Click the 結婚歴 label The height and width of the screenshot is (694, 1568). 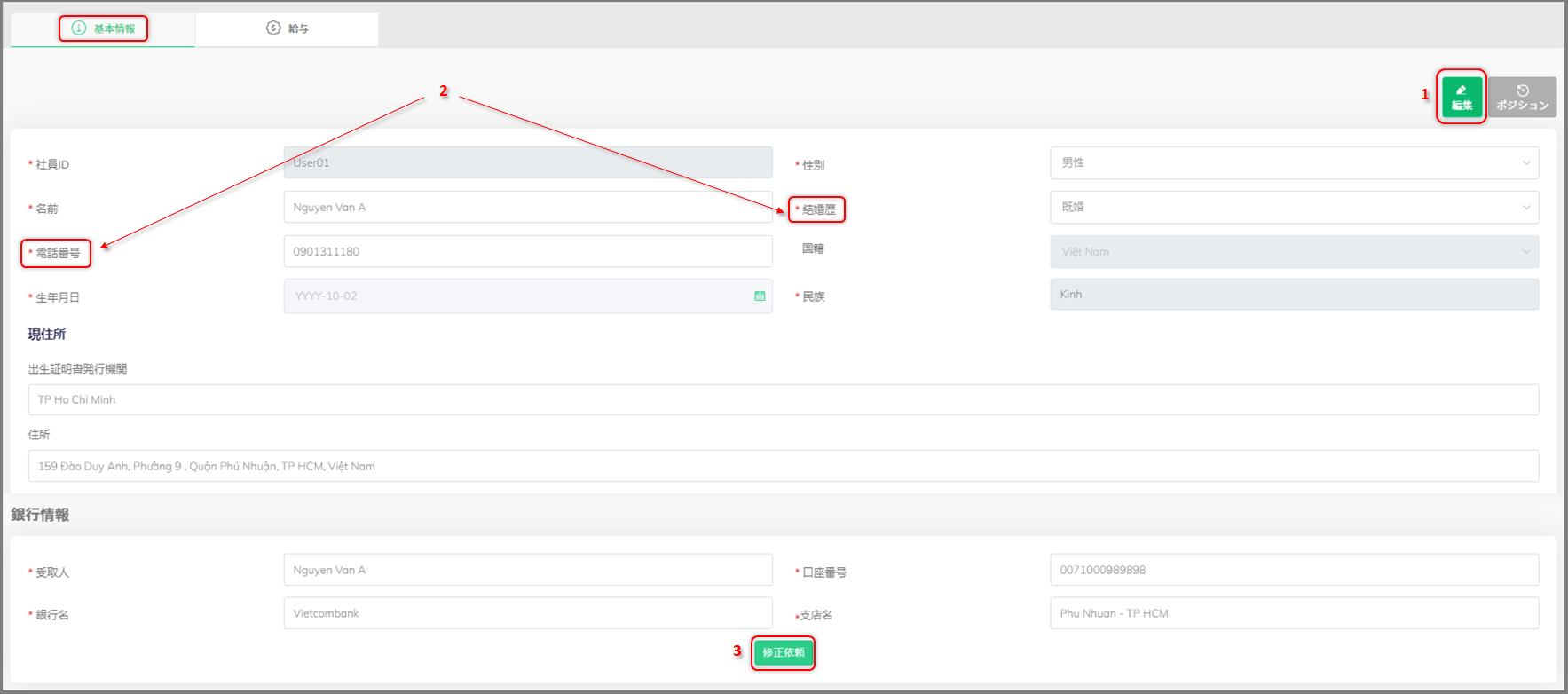pos(819,209)
